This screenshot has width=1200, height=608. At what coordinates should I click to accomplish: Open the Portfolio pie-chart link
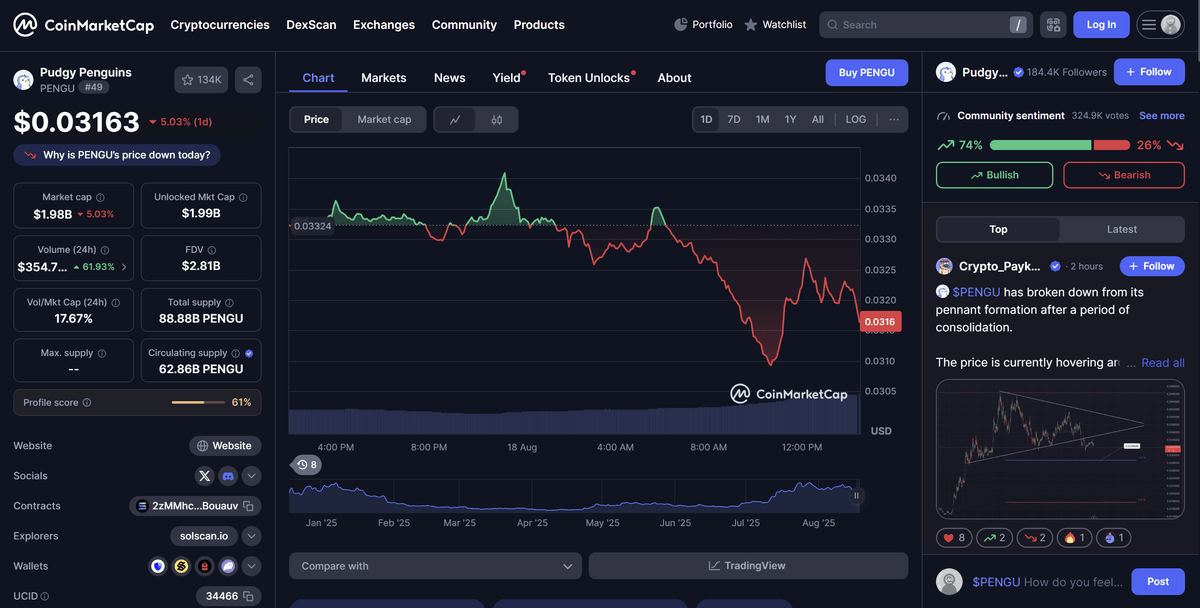703,25
